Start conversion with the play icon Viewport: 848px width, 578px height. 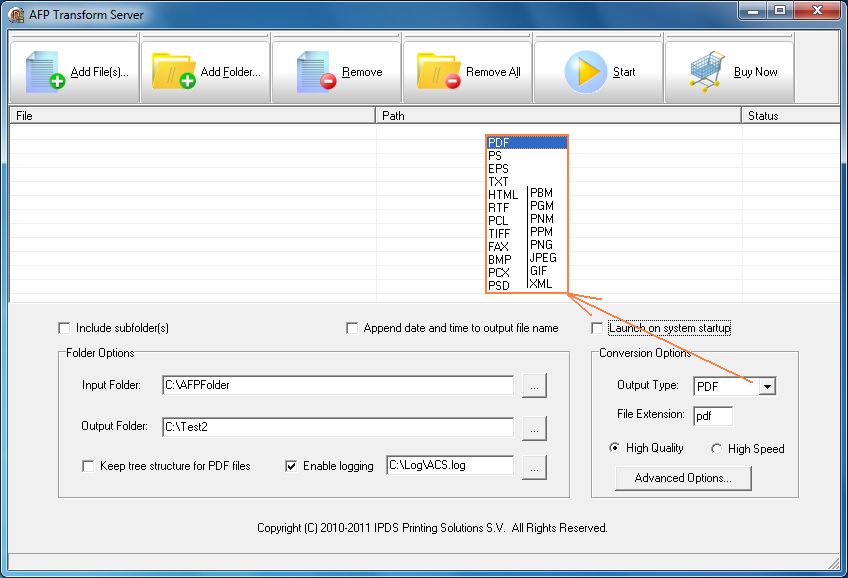pyautogui.click(x=586, y=71)
